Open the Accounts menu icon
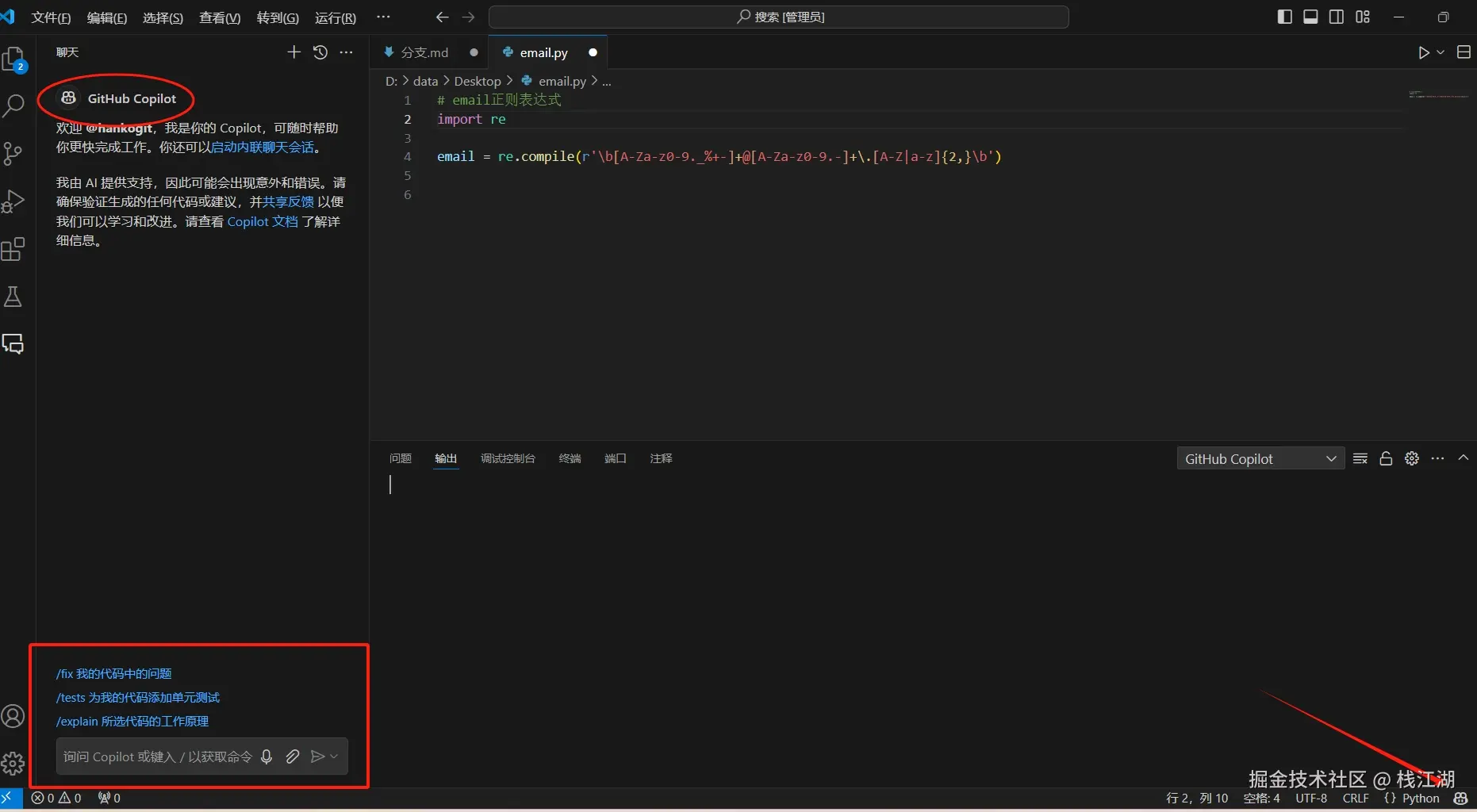This screenshot has width=1477, height=812. [13, 716]
